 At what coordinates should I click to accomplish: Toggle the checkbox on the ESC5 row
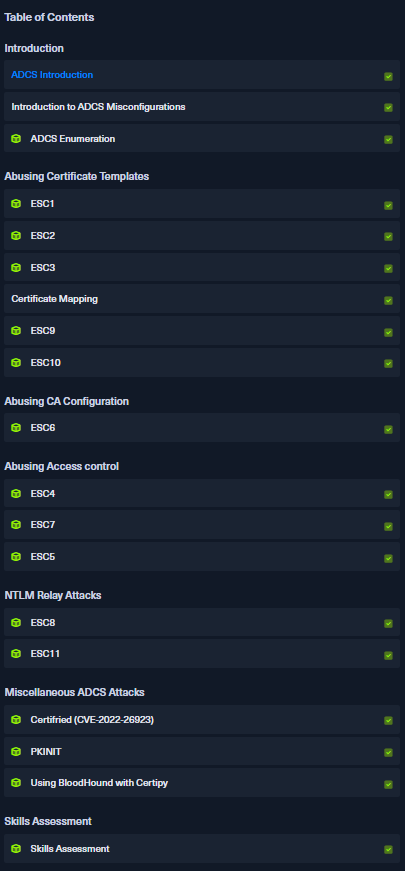(x=388, y=558)
